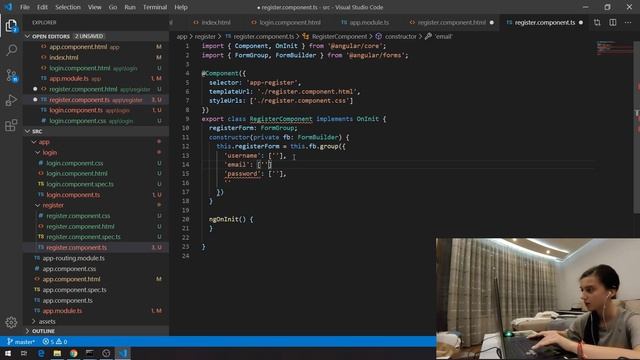Image resolution: width=640 pixels, height=360 pixels.
Task: Open the editor More Actions ellipsis
Action: [628, 22]
